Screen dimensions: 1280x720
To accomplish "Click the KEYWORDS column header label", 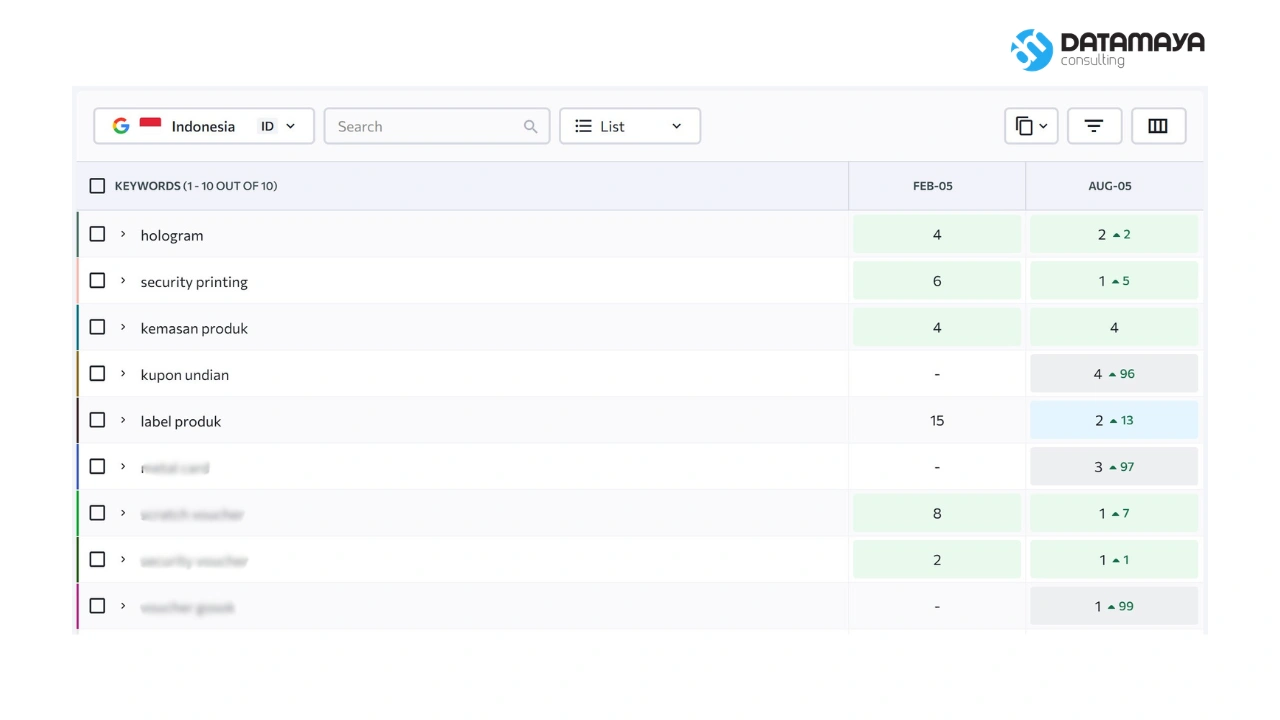I will pos(196,186).
